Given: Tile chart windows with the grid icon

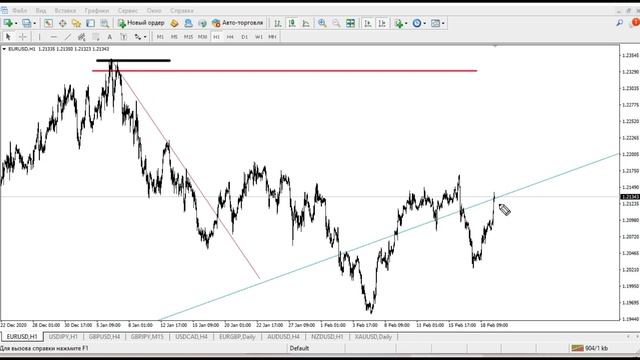Looking at the screenshot, I should pos(350,23).
